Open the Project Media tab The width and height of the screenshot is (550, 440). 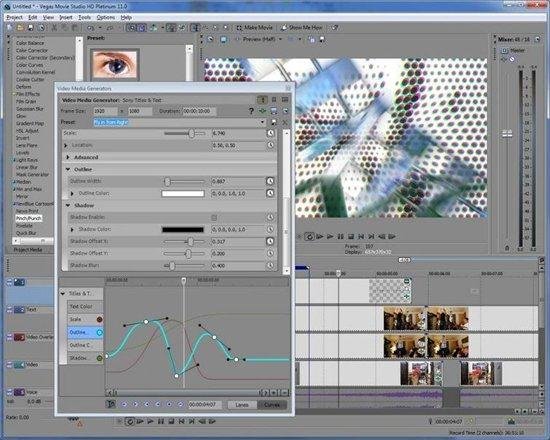click(28, 250)
